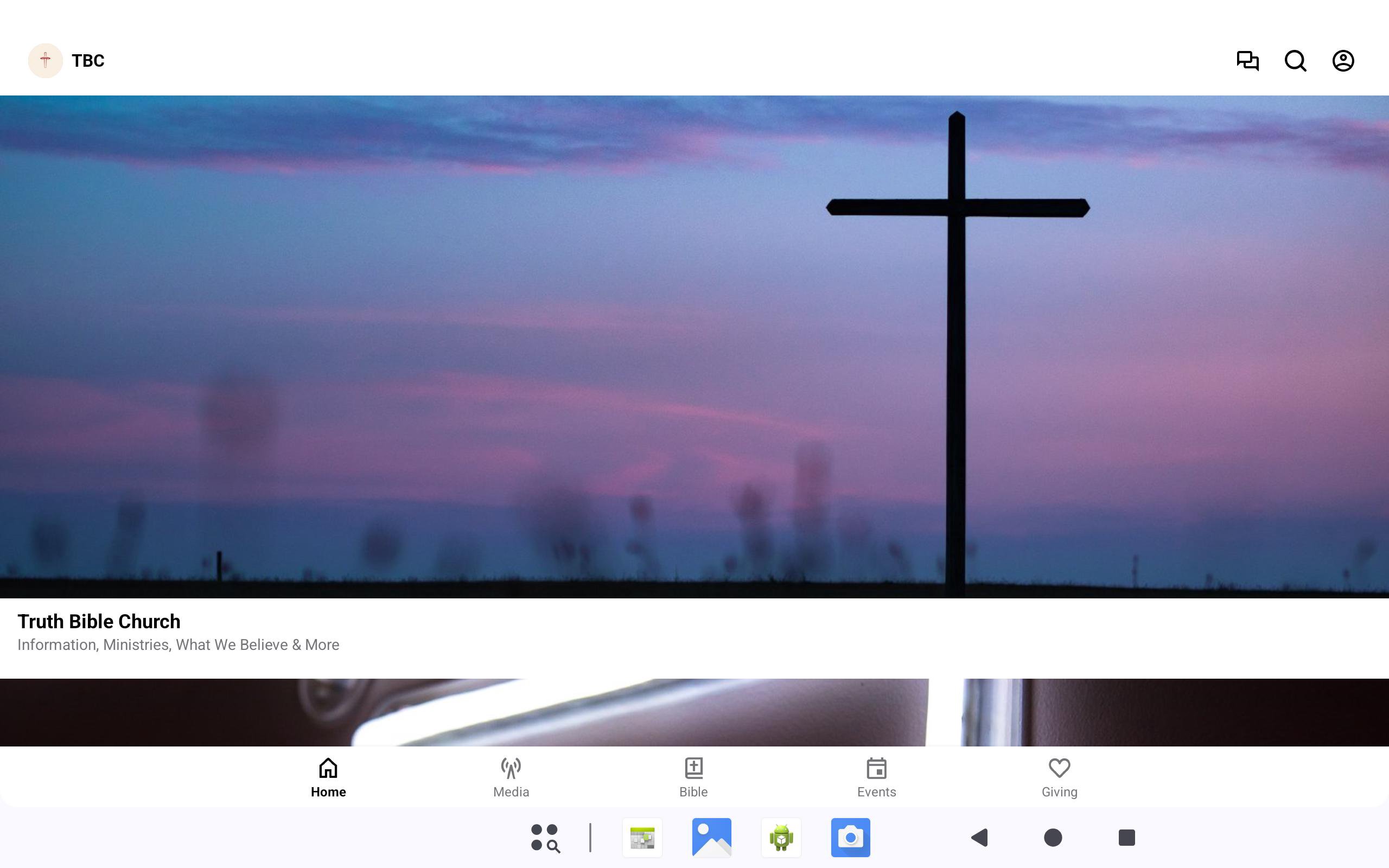The height and width of the screenshot is (868, 1389).
Task: Open the app drawer search icon
Action: point(545,838)
